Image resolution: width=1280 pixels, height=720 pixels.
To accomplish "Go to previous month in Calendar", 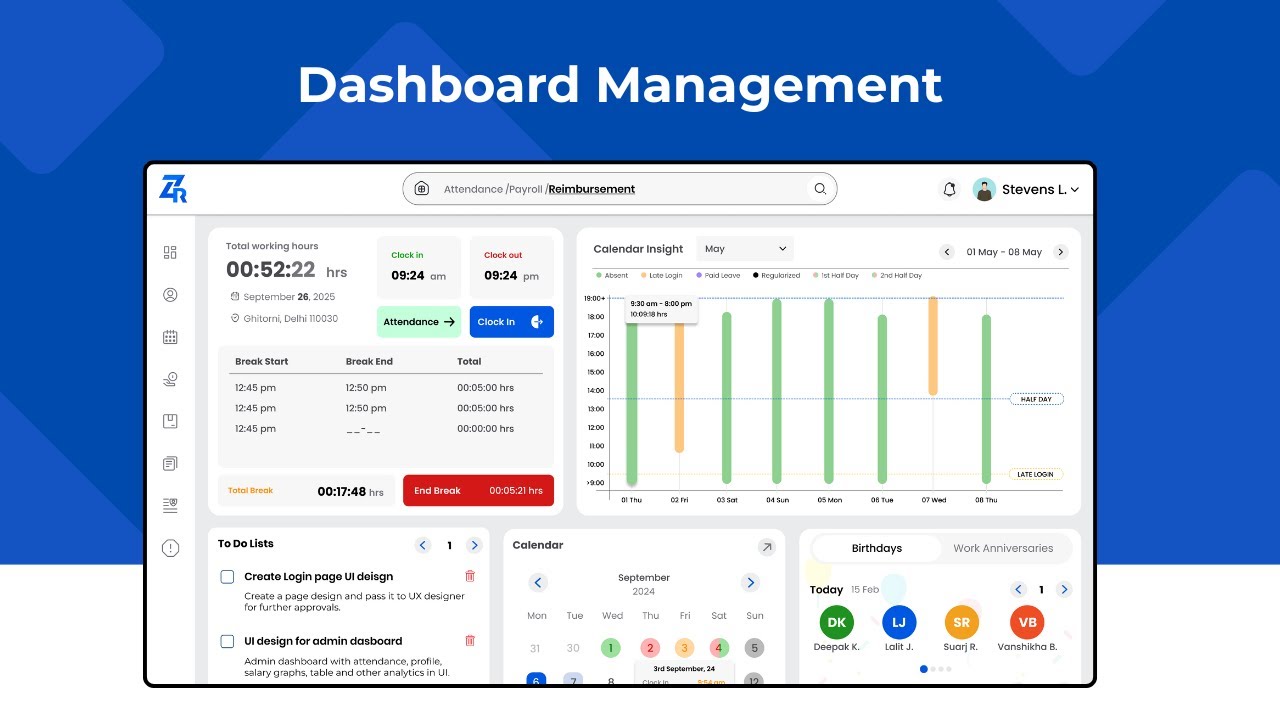I will [x=538, y=583].
